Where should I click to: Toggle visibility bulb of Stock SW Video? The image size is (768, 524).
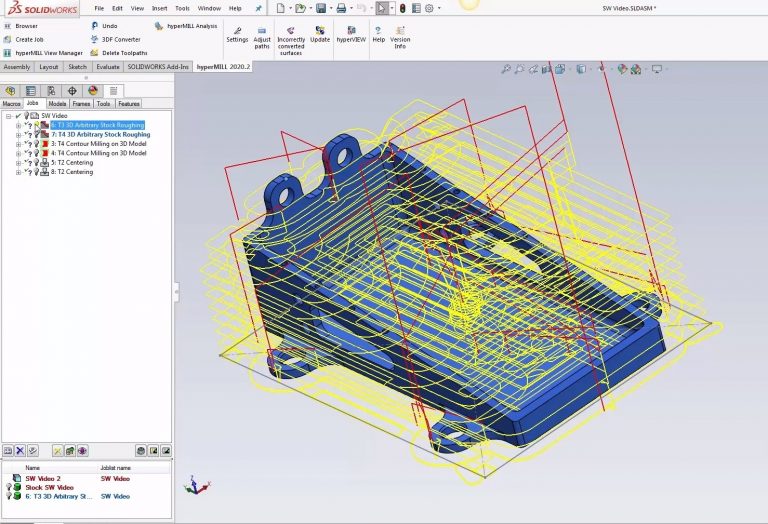click(9, 487)
